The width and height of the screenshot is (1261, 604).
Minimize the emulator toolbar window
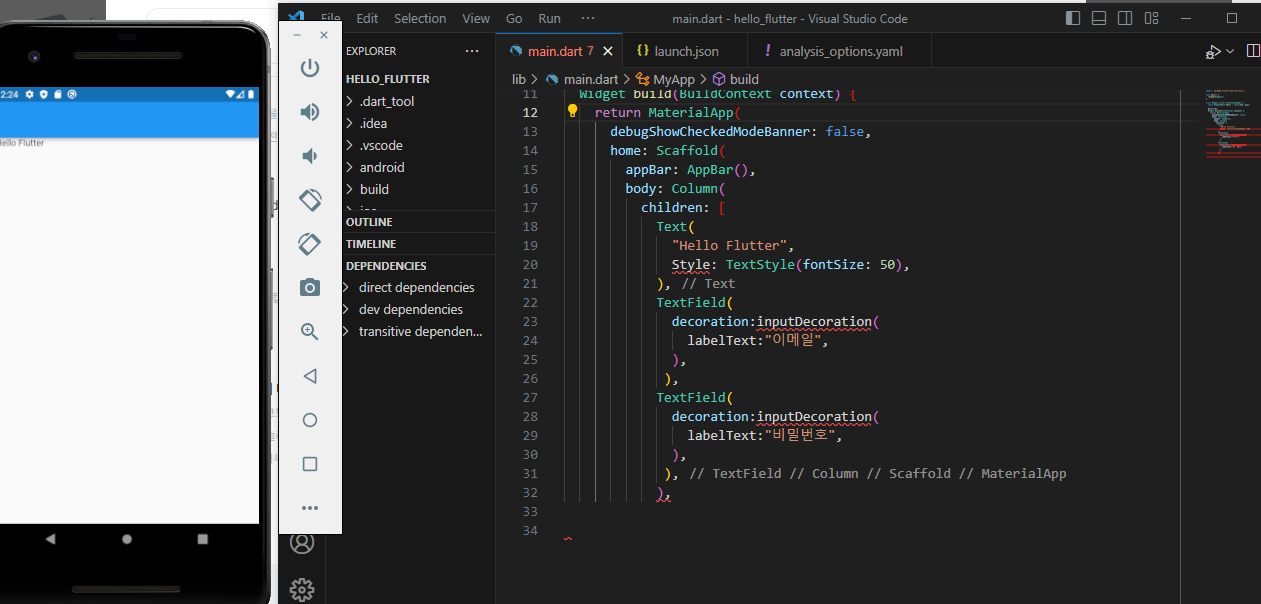coord(297,35)
